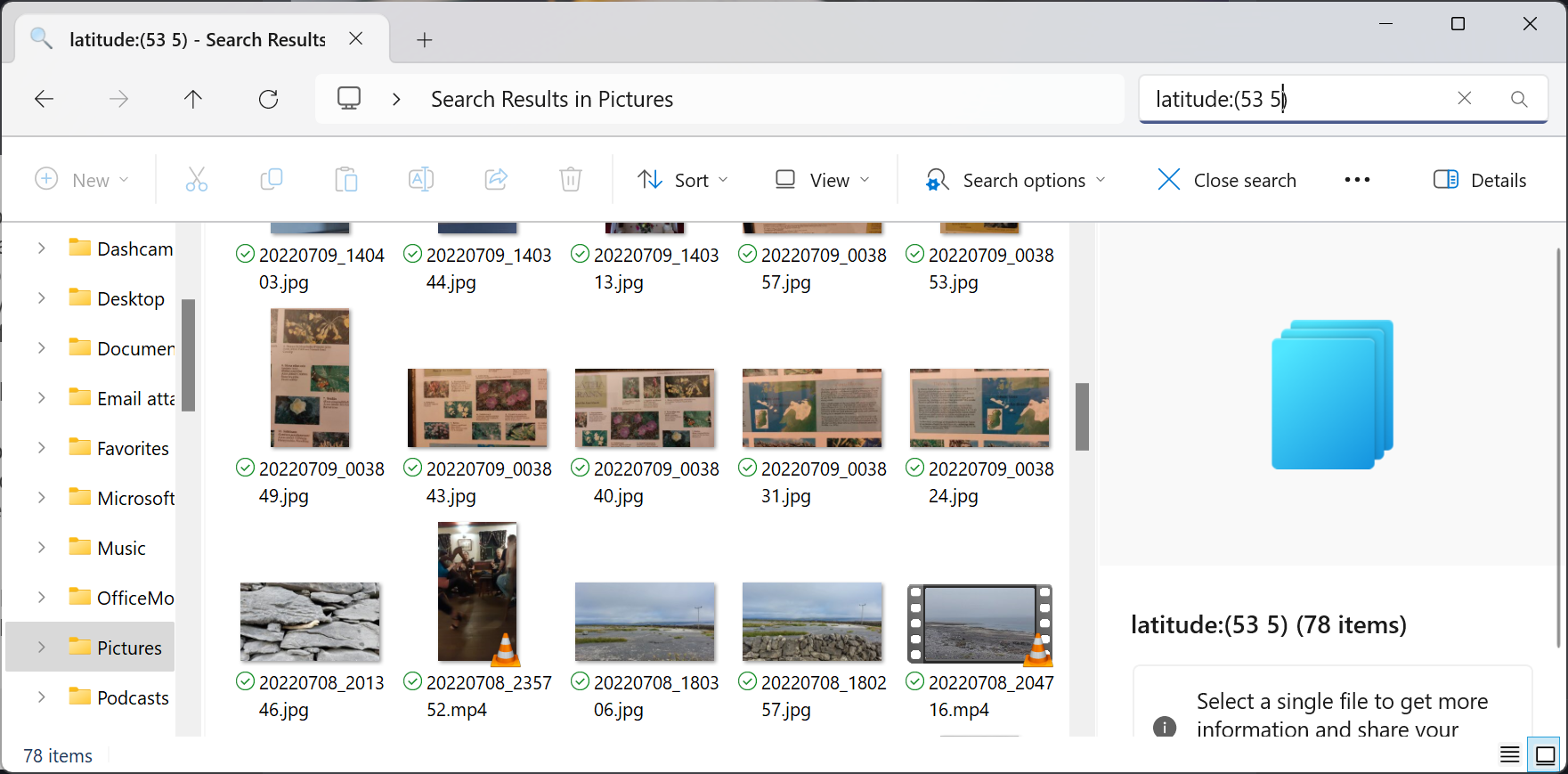Click the This PC monitor icon in address bar
Screen dimensions: 1568x774
[349, 98]
